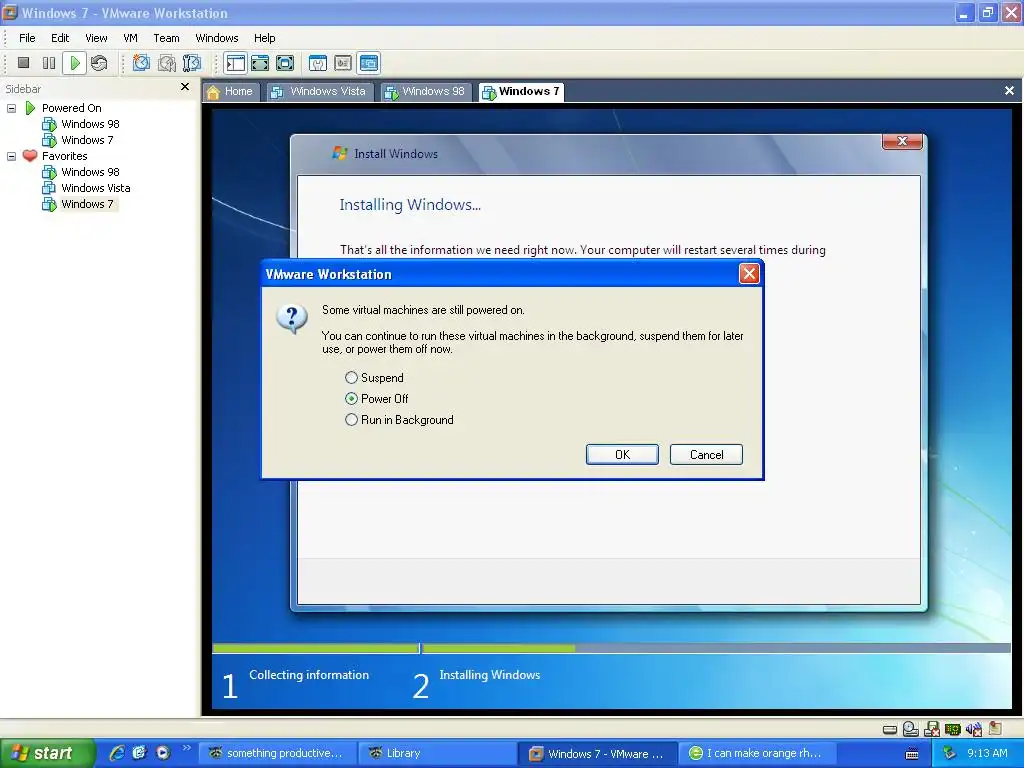Image resolution: width=1024 pixels, height=768 pixels.
Task: Click the floppy drive status icon
Action: [932, 729]
